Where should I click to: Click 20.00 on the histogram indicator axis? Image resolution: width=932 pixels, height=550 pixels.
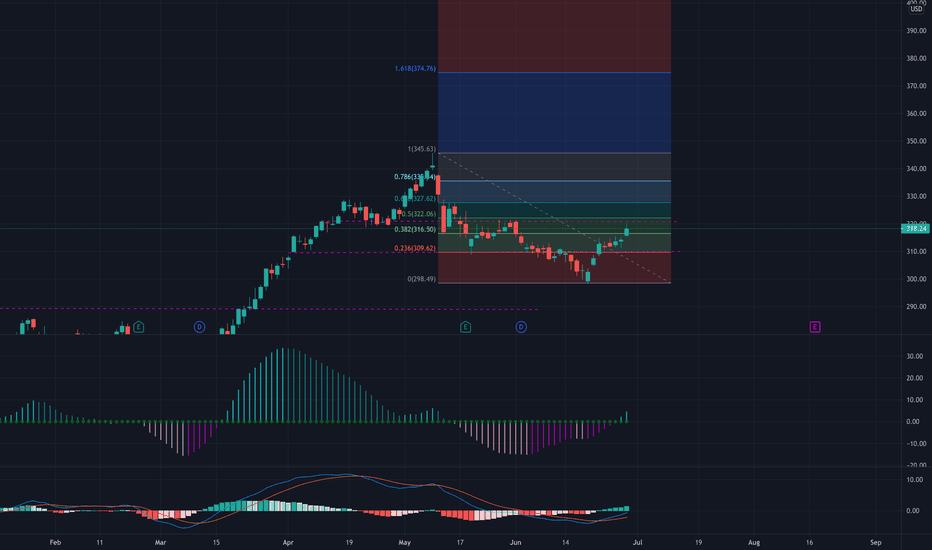tap(914, 378)
